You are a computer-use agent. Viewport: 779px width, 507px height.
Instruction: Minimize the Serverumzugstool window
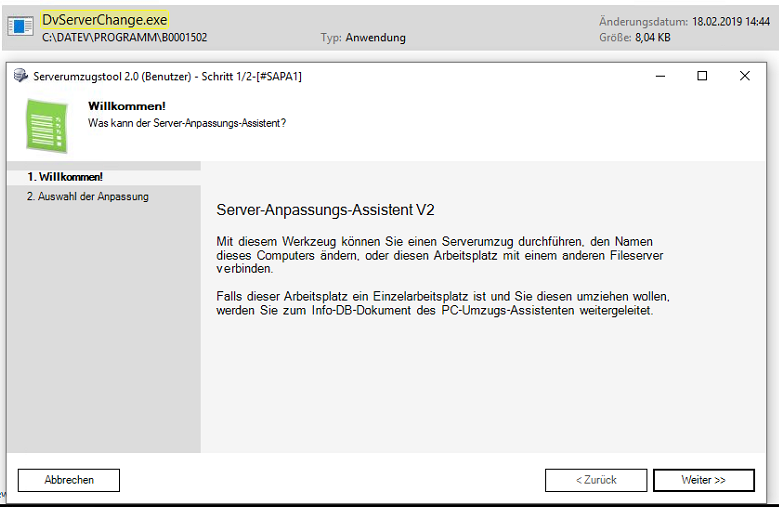pos(660,76)
